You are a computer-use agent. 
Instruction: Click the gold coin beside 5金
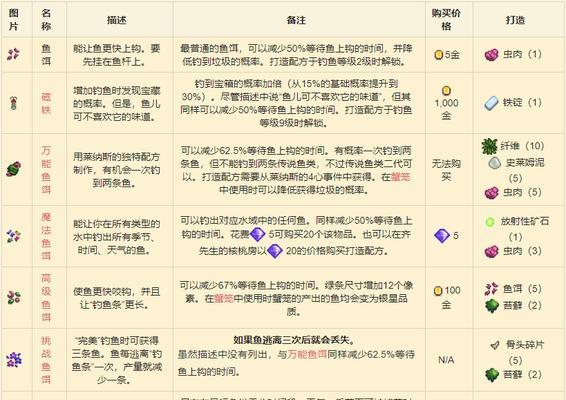(x=438, y=55)
